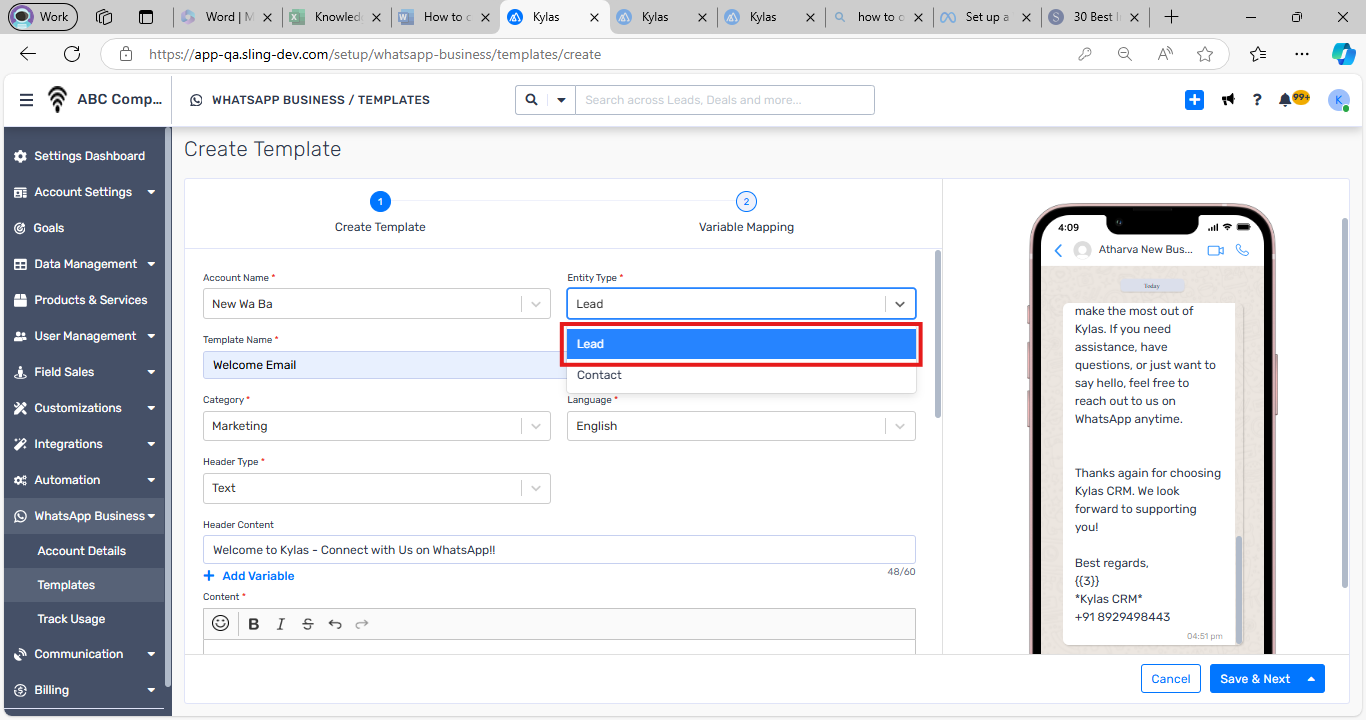Open browser settings and more menu
The image size is (1366, 720).
coord(1301,54)
